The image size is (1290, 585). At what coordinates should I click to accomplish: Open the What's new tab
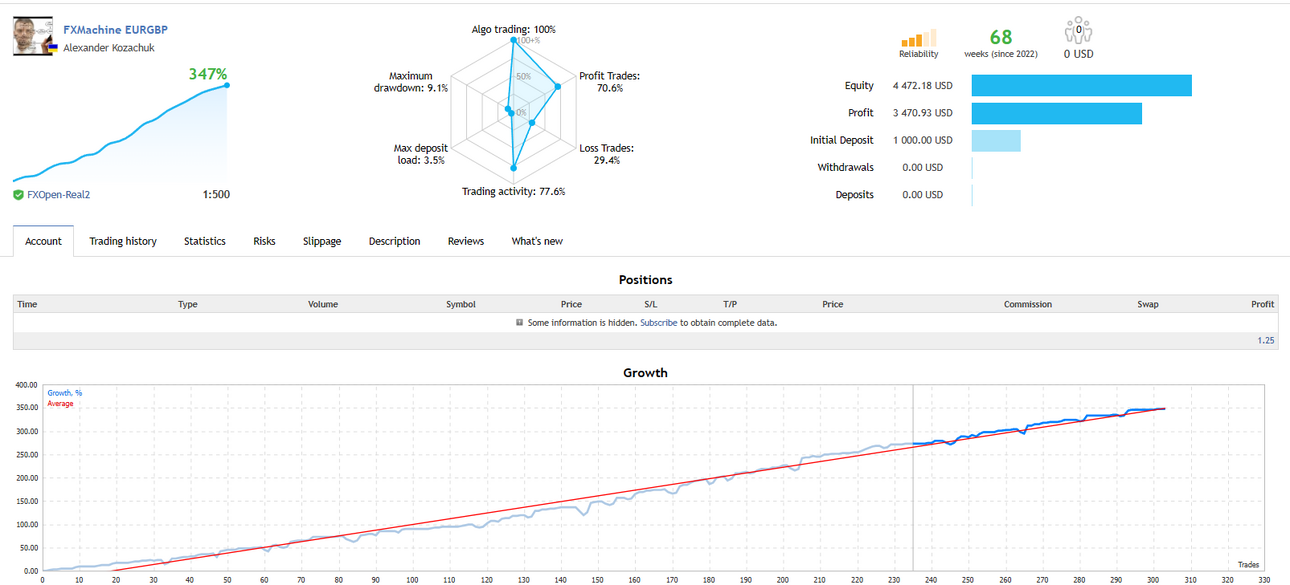pos(537,241)
